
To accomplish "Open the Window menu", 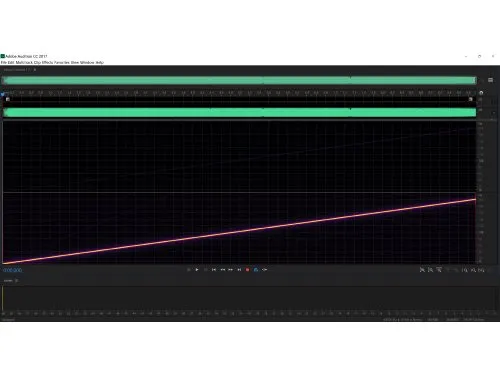I will pyautogui.click(x=87, y=62).
